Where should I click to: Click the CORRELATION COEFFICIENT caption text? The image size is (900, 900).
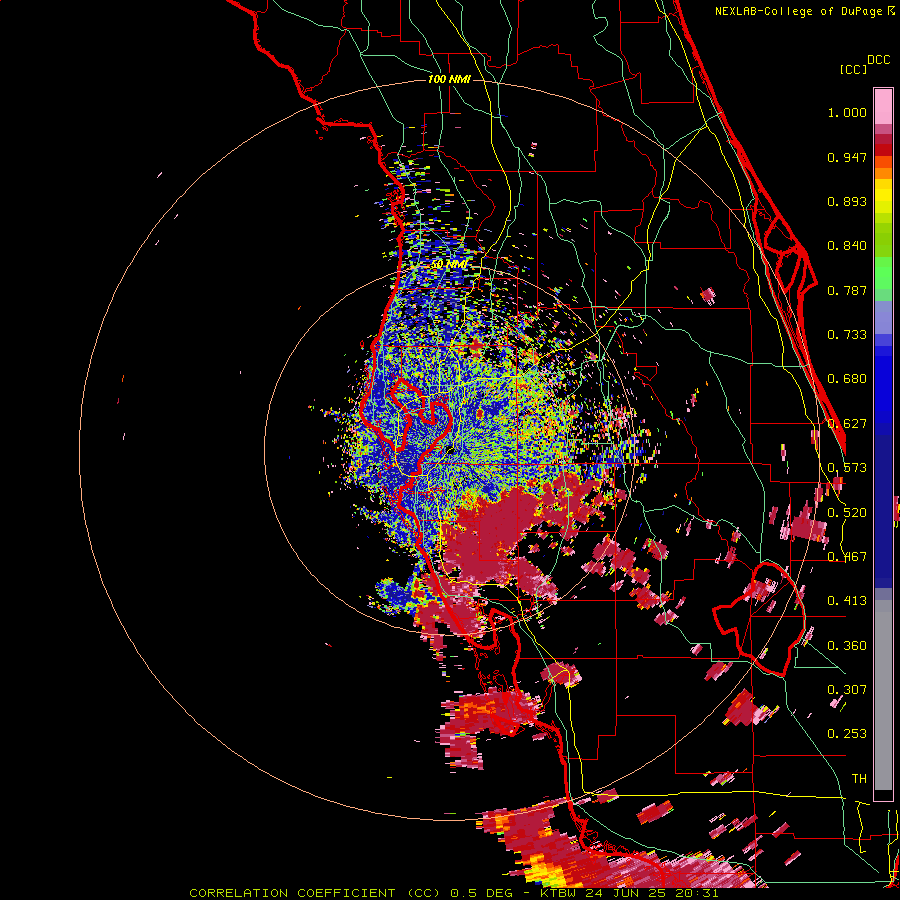point(292,893)
